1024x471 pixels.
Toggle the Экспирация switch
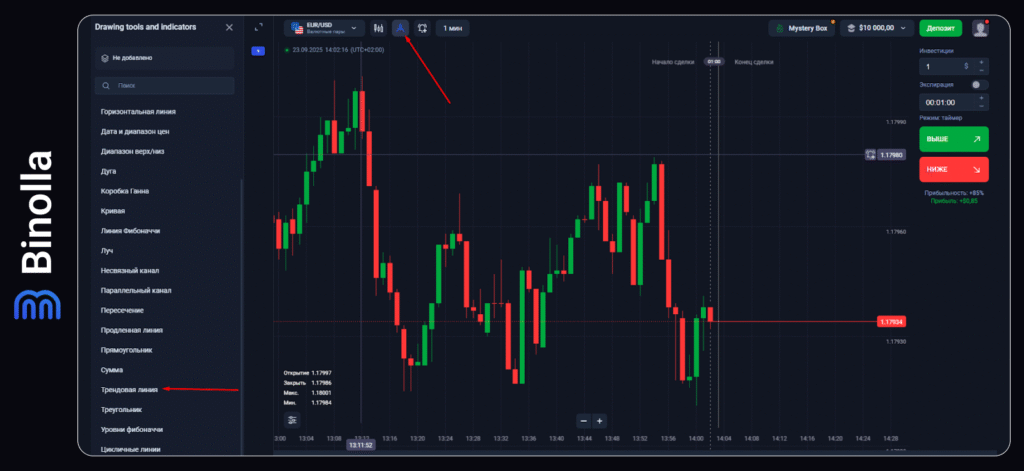979,85
